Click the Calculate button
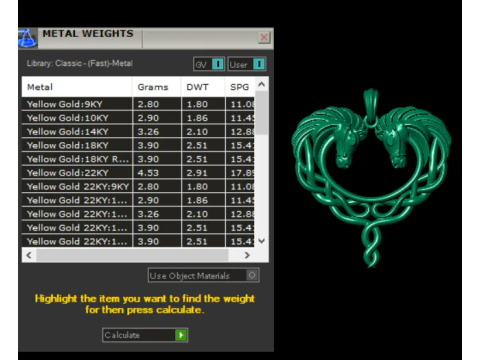 [x=145, y=335]
